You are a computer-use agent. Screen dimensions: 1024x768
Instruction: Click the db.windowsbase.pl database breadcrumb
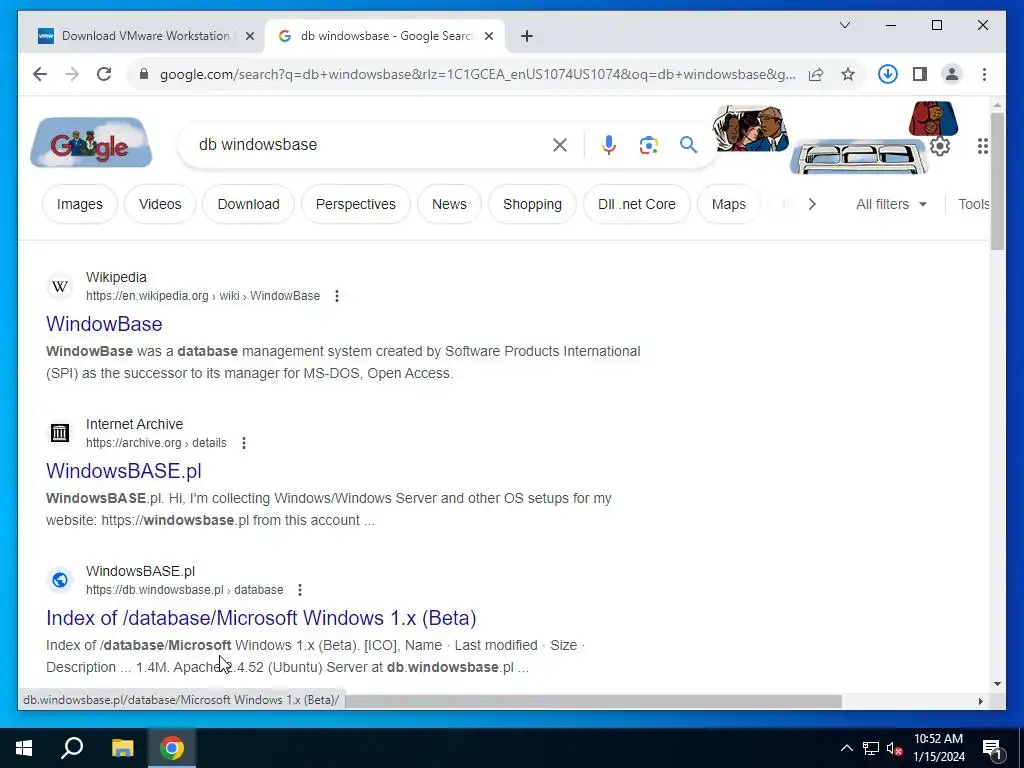pos(185,590)
